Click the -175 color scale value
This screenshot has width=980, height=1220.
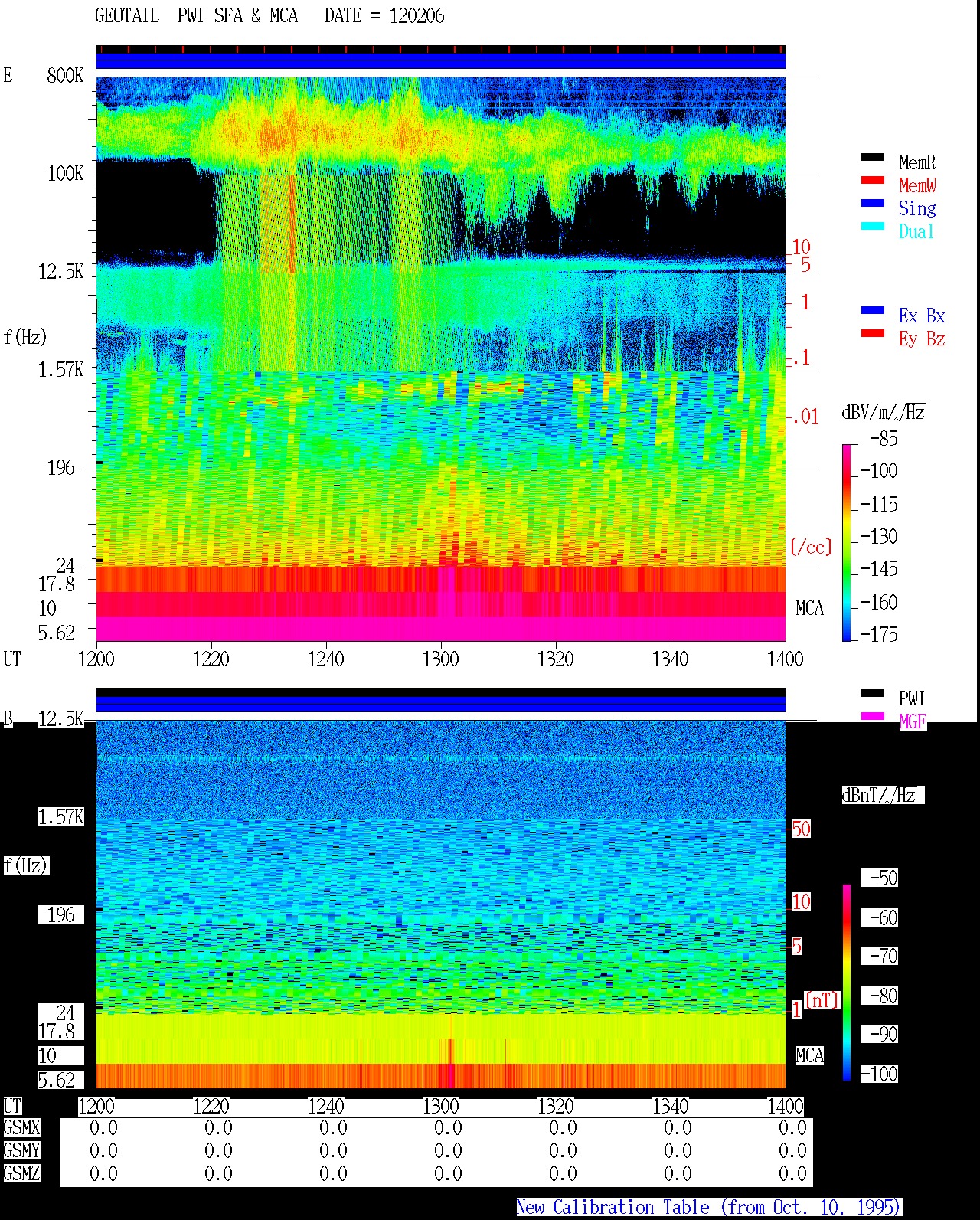tap(879, 634)
